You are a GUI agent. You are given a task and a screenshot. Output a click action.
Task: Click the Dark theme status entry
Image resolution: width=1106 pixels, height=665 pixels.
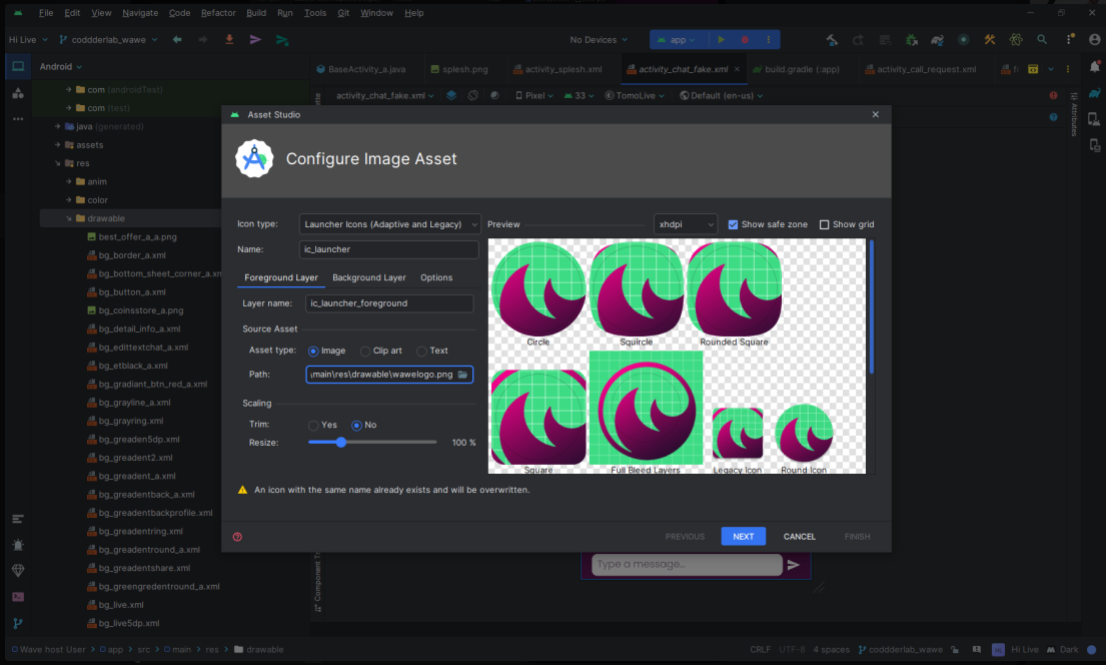coord(1062,650)
